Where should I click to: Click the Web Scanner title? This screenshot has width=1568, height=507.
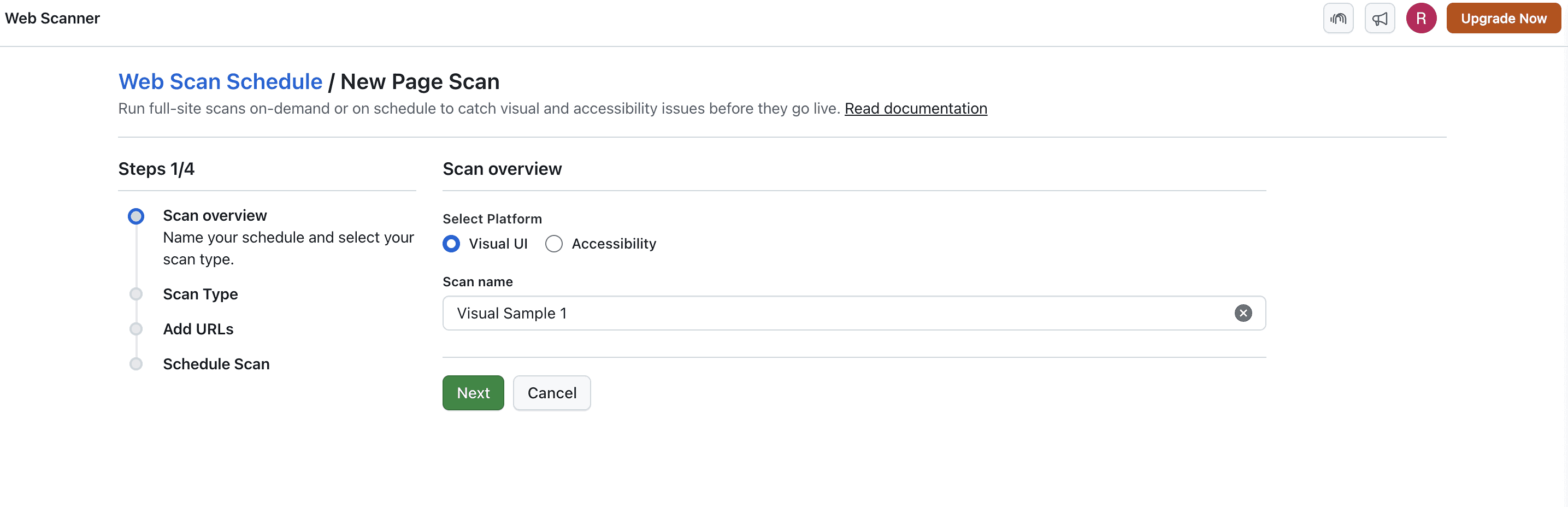(52, 18)
